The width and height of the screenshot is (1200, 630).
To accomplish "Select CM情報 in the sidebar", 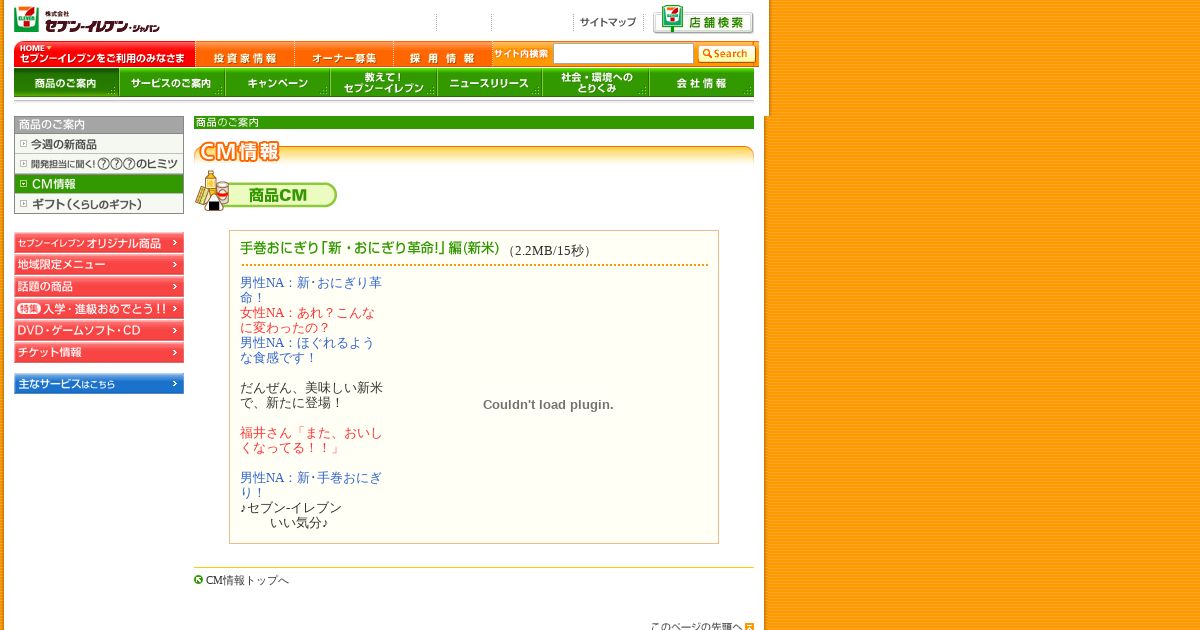I will coord(99,184).
